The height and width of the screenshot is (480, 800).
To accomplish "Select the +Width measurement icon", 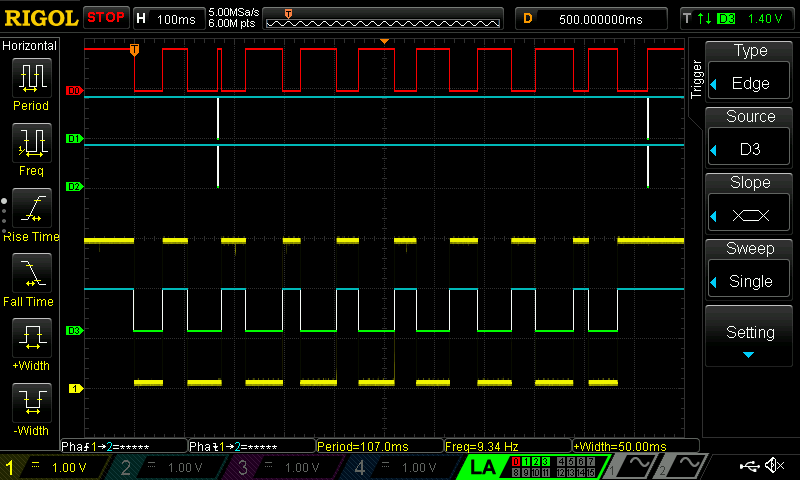I will (32, 338).
